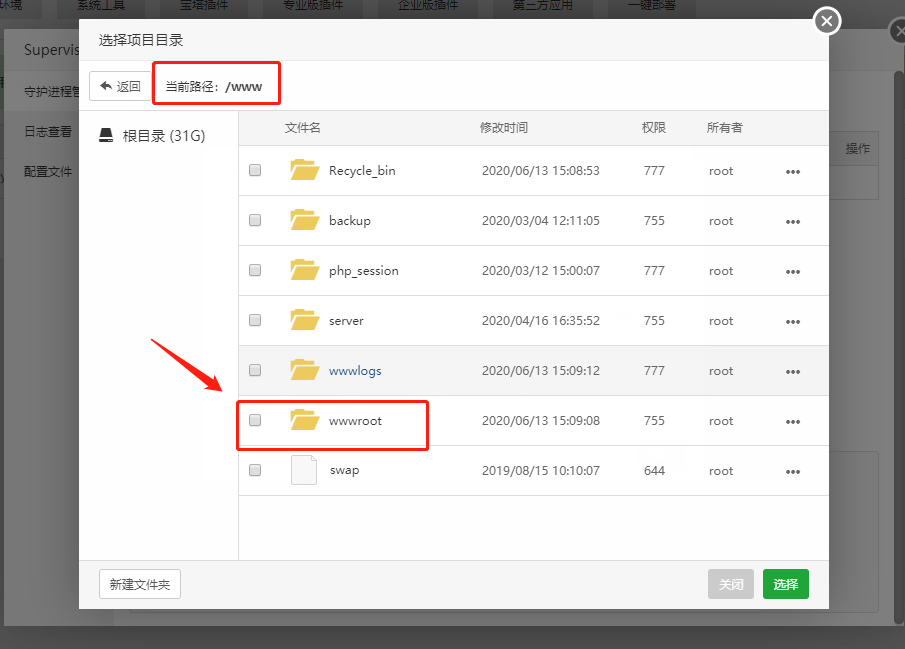Click the 修改时间 column header
The height and width of the screenshot is (649, 905).
click(504, 128)
